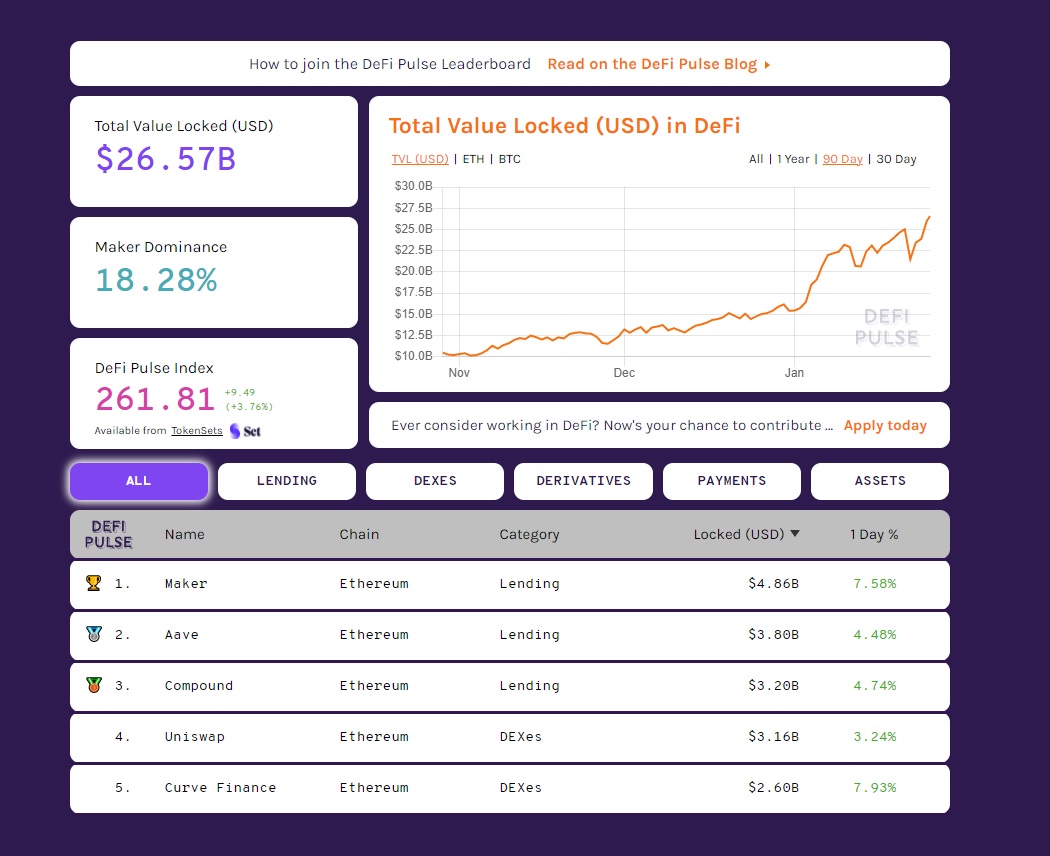Click the DEFI PULSE watermark on chart

[886, 327]
